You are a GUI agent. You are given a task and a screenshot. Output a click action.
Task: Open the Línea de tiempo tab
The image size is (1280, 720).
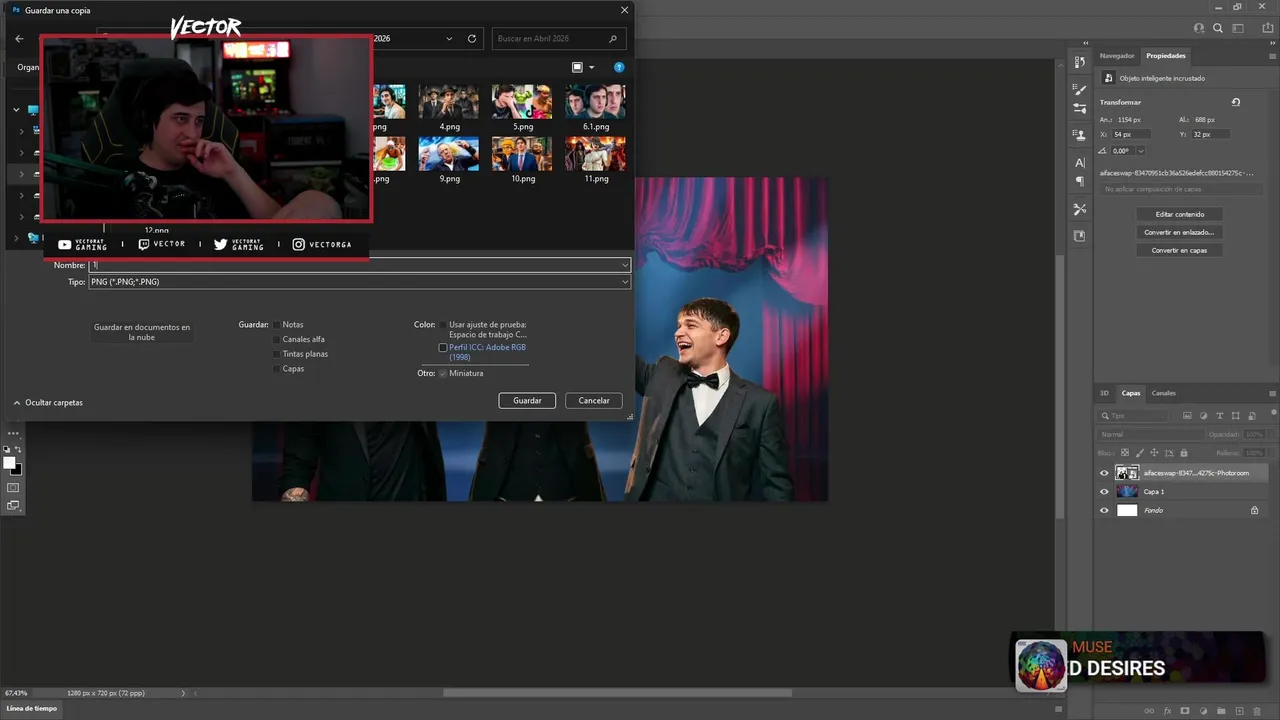(x=32, y=708)
